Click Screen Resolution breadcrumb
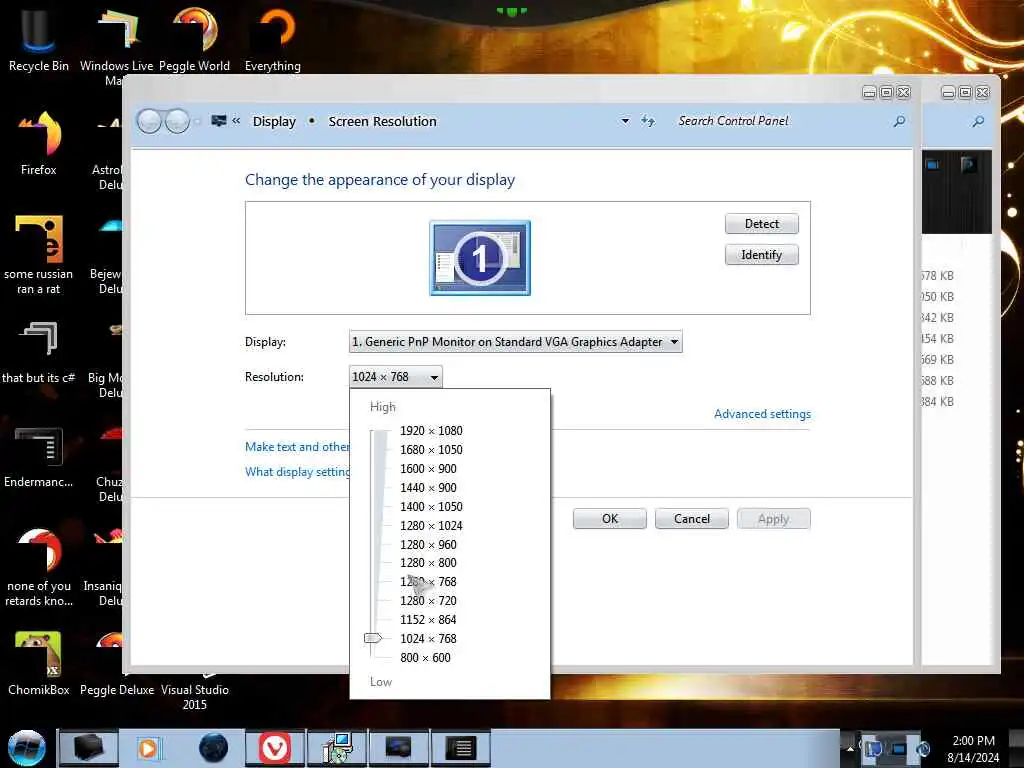Image resolution: width=1024 pixels, height=768 pixels. pyautogui.click(x=383, y=121)
